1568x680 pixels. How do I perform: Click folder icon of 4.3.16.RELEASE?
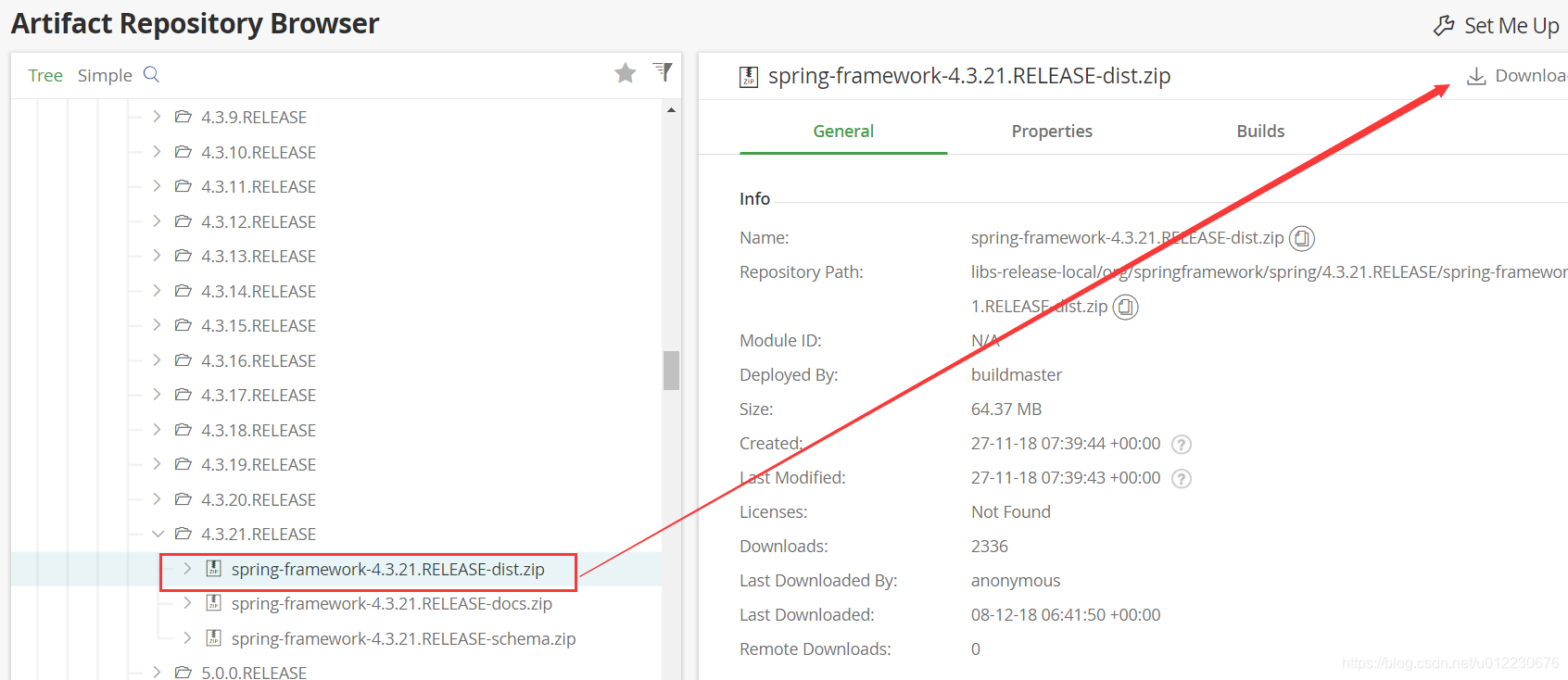pyautogui.click(x=183, y=360)
